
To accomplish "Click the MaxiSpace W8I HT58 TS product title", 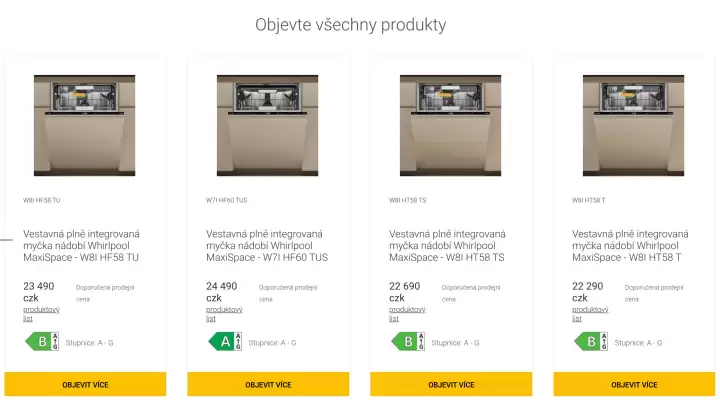I will (448, 246).
